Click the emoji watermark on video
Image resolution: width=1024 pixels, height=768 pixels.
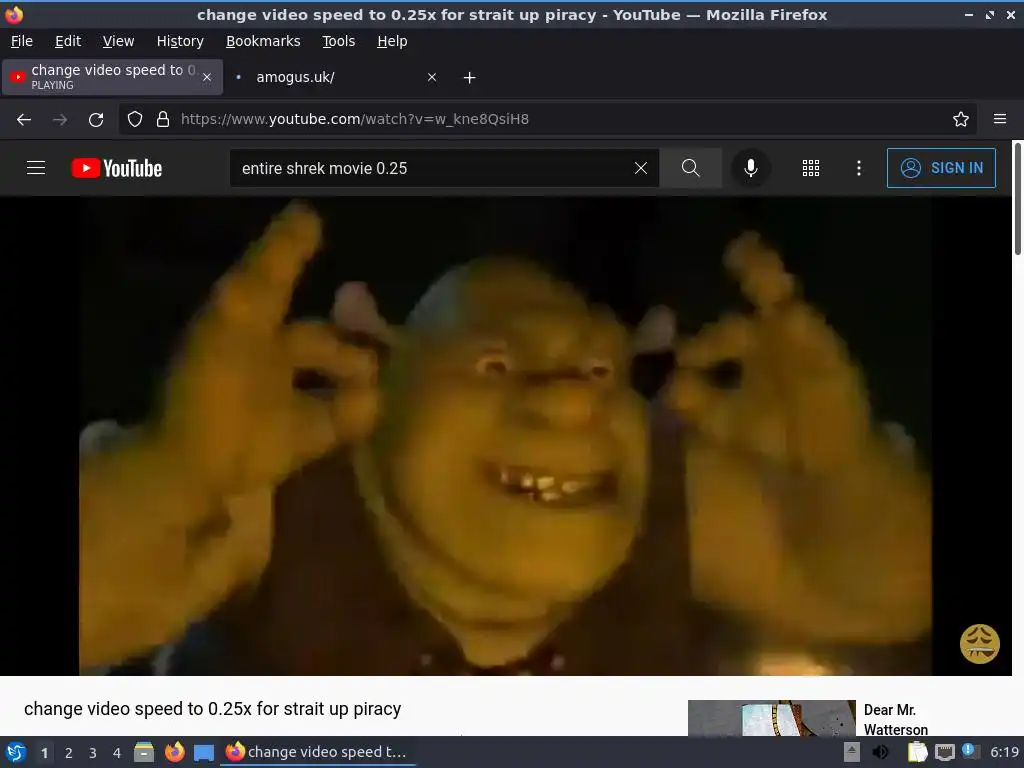979,644
